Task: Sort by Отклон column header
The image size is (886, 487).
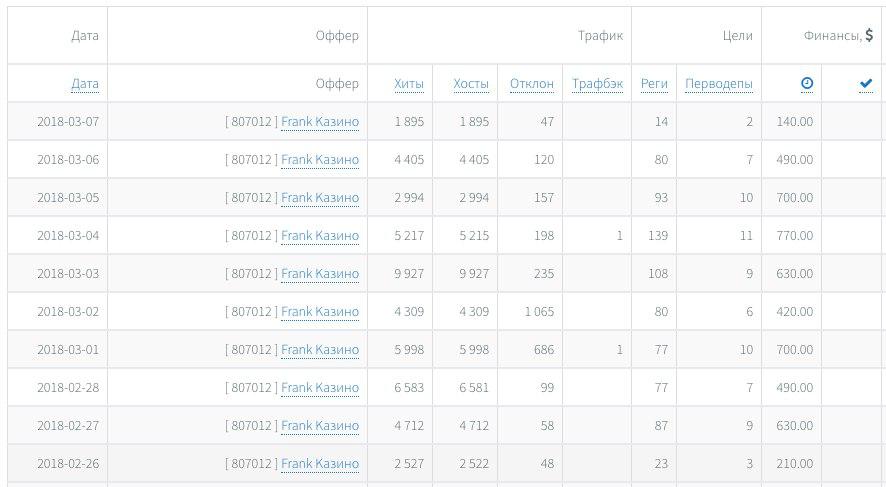Action: click(x=531, y=84)
